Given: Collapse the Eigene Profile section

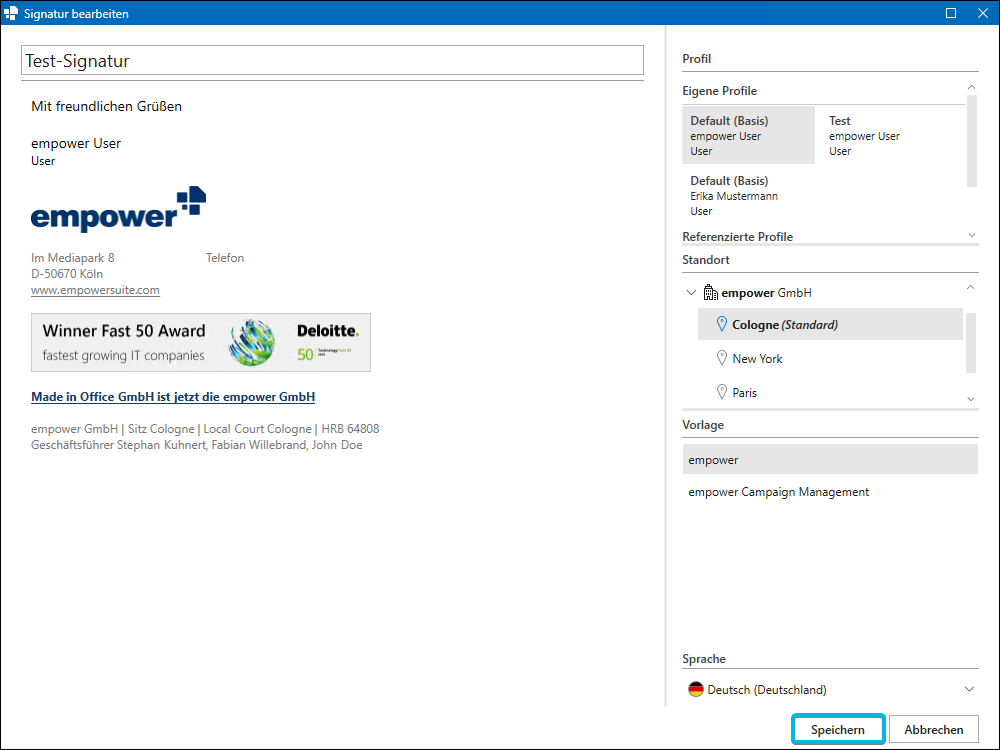Looking at the screenshot, I should click(x=971, y=87).
